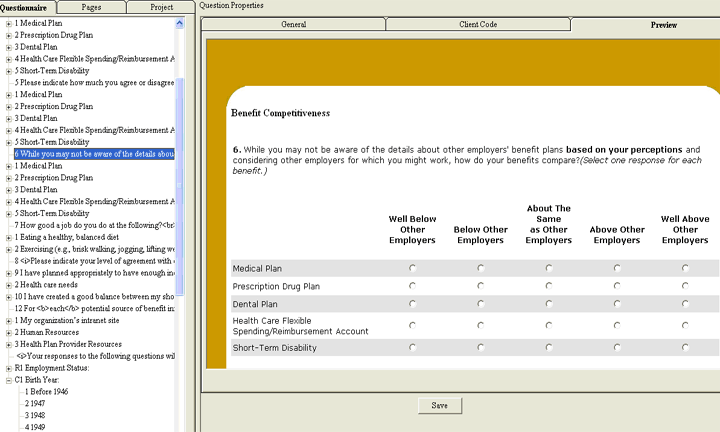Expand the My organization's intranet site node
The height and width of the screenshot is (432, 720).
8,321
